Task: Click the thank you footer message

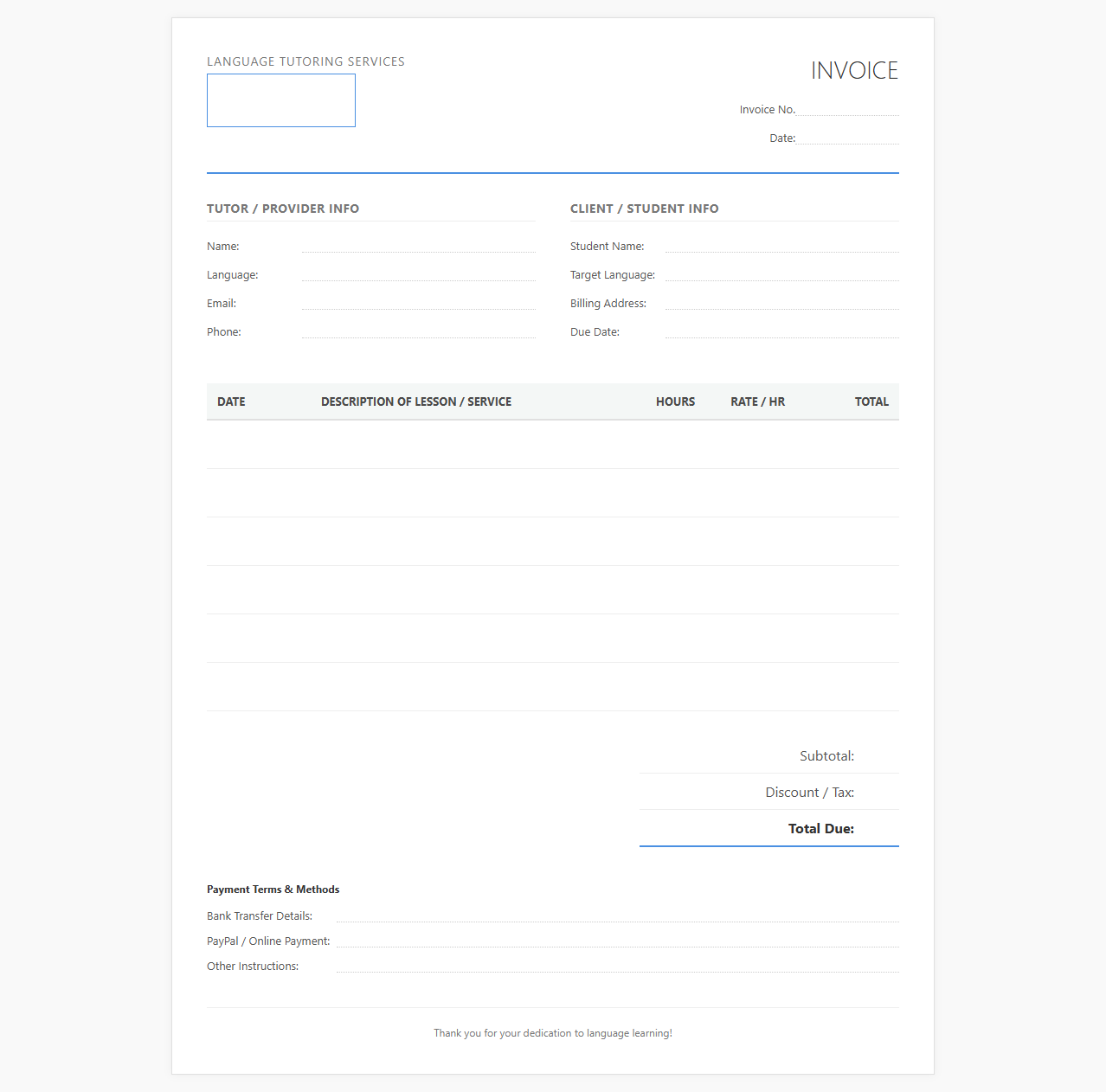Action: (x=553, y=1033)
